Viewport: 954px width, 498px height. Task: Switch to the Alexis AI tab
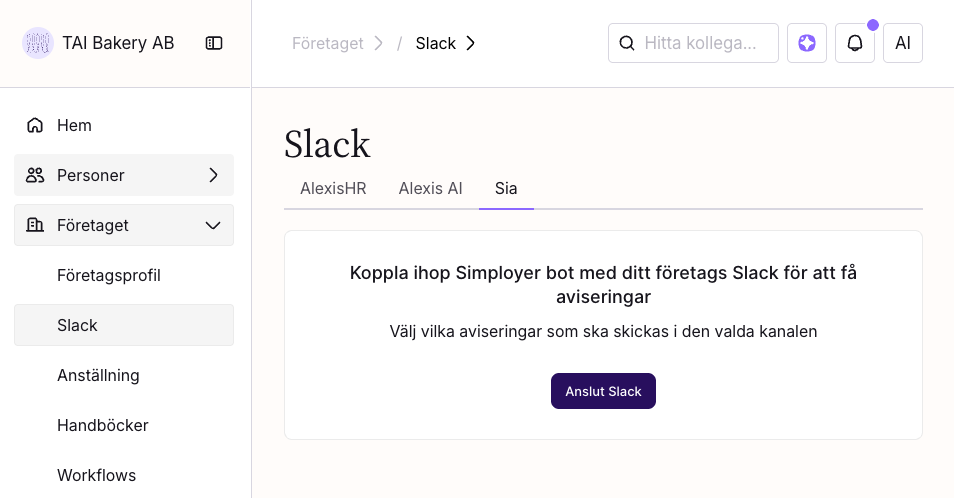click(x=430, y=188)
